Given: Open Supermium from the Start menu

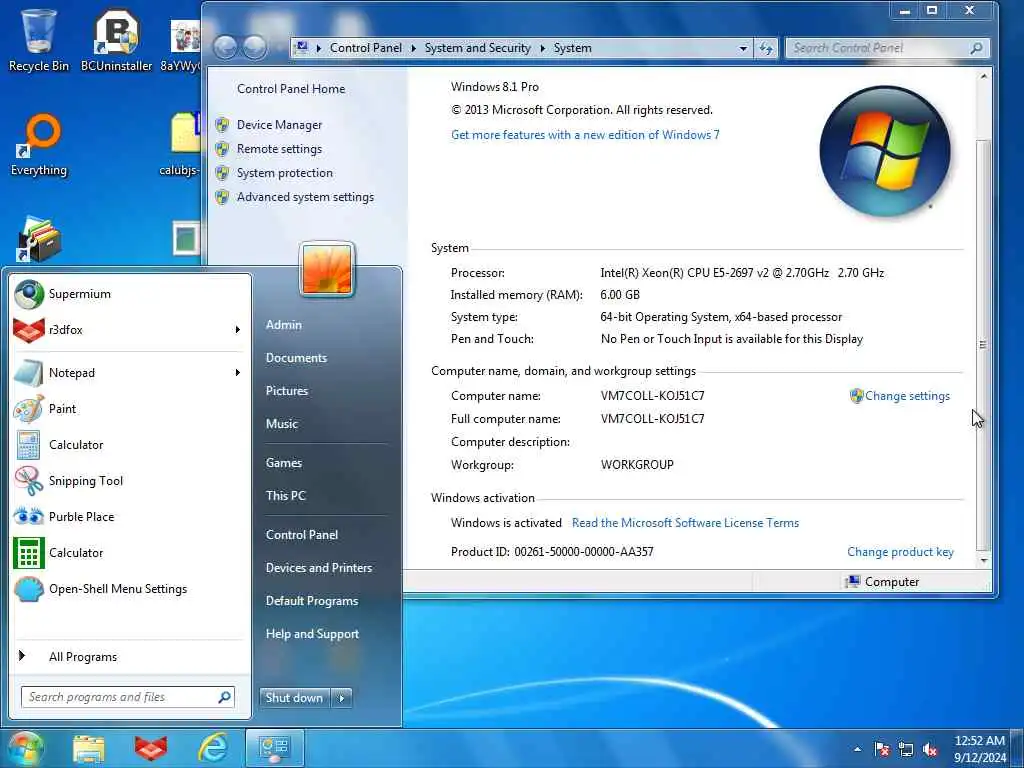Looking at the screenshot, I should coord(129,294).
